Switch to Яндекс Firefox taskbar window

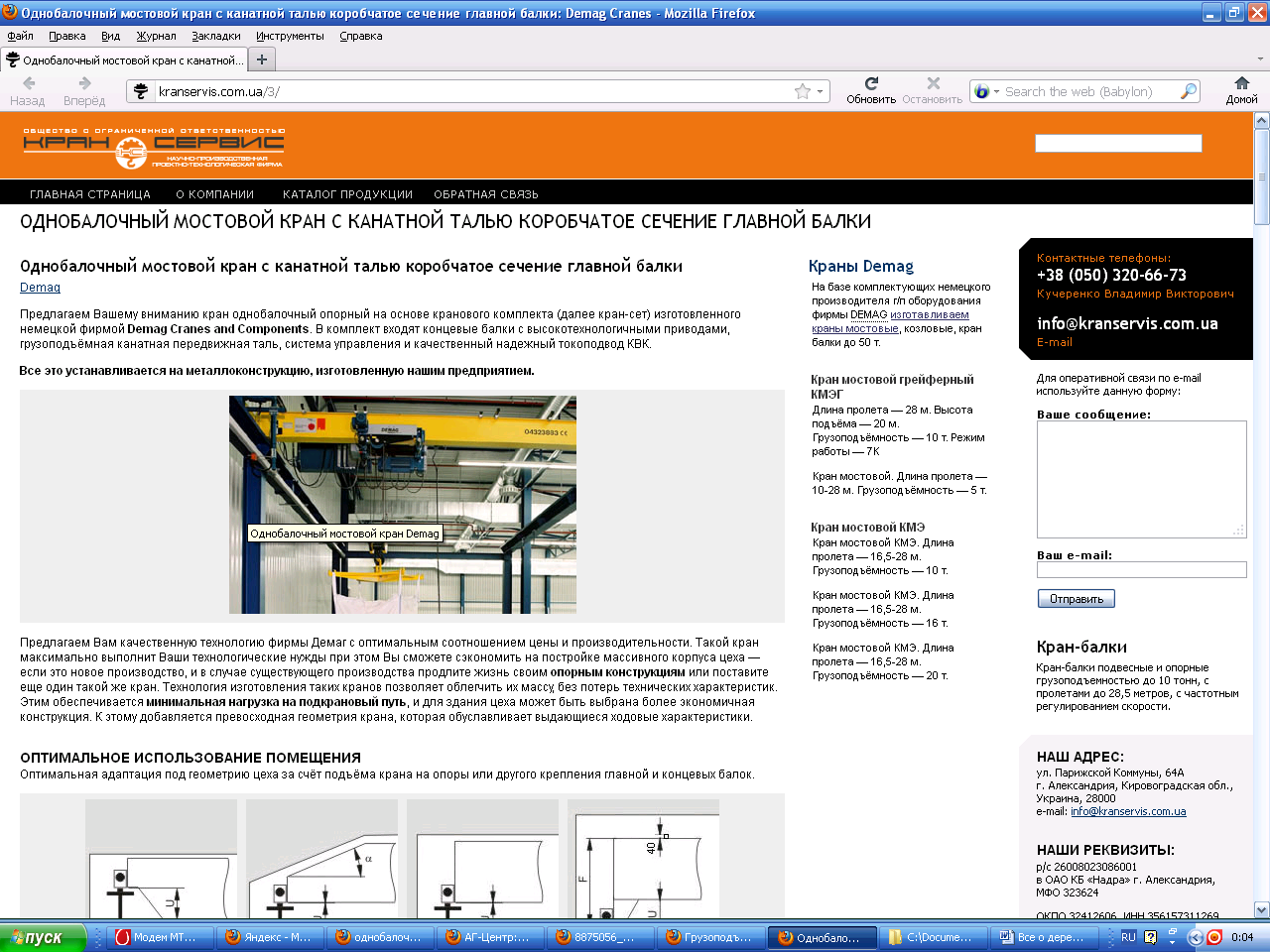click(x=270, y=937)
